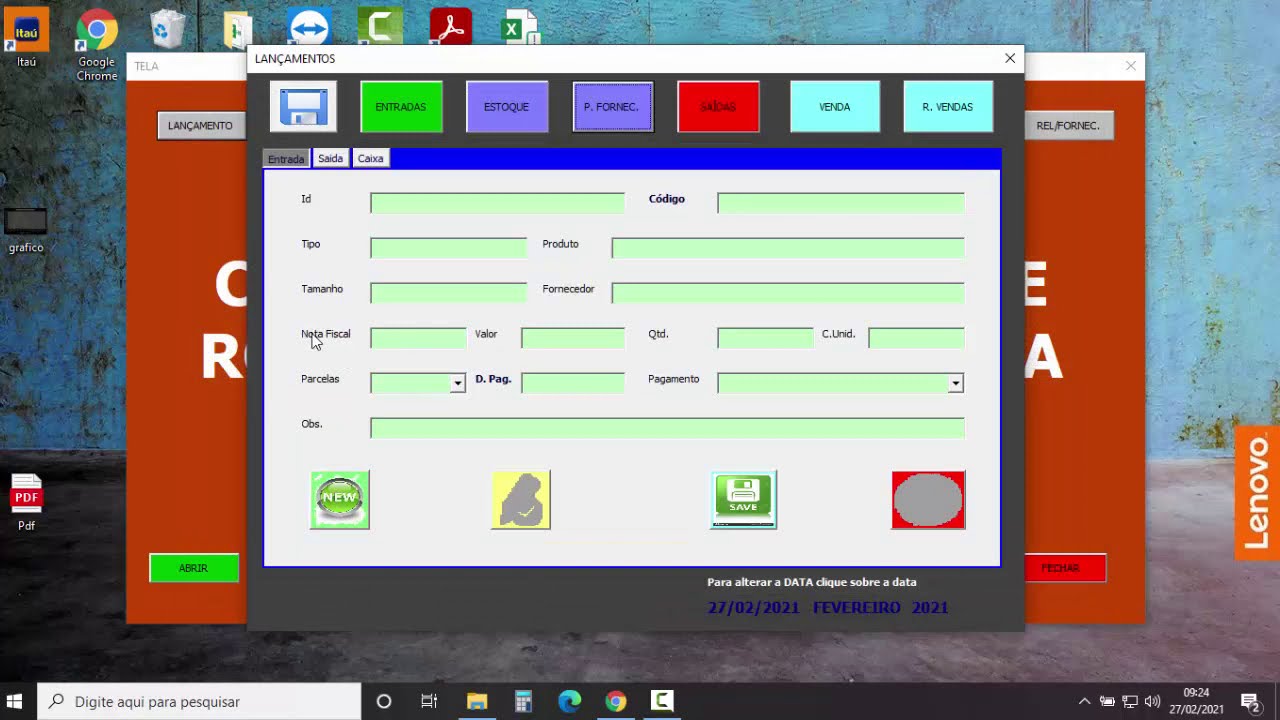Image resolution: width=1280 pixels, height=720 pixels.
Task: Open the TeamViewer desktop icon
Action: [x=309, y=27]
